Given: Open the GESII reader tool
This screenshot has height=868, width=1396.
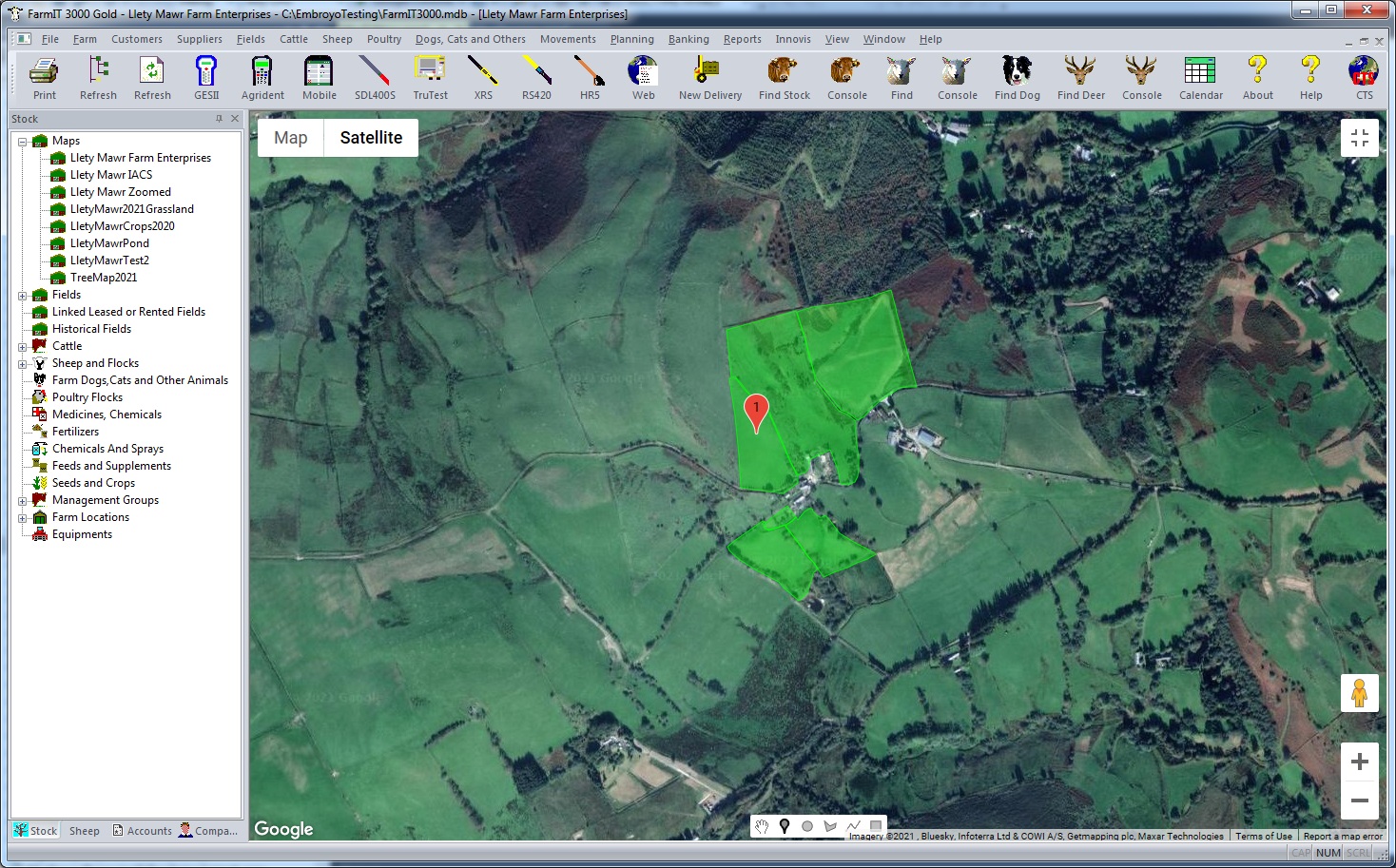Looking at the screenshot, I should (x=206, y=77).
